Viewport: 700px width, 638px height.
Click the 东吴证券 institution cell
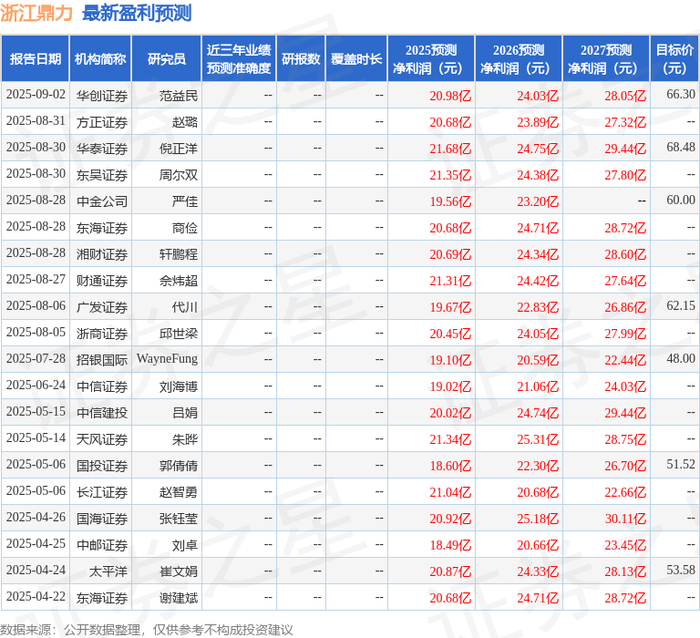point(102,175)
